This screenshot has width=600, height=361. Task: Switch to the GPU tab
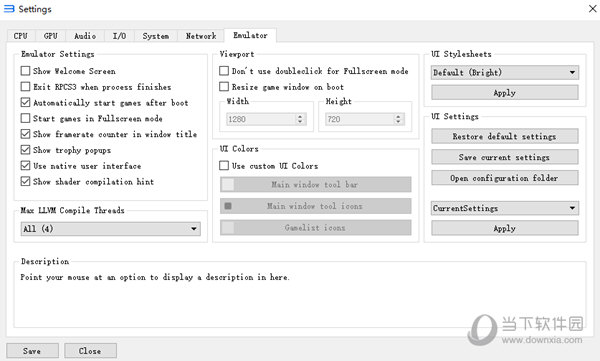coord(51,36)
